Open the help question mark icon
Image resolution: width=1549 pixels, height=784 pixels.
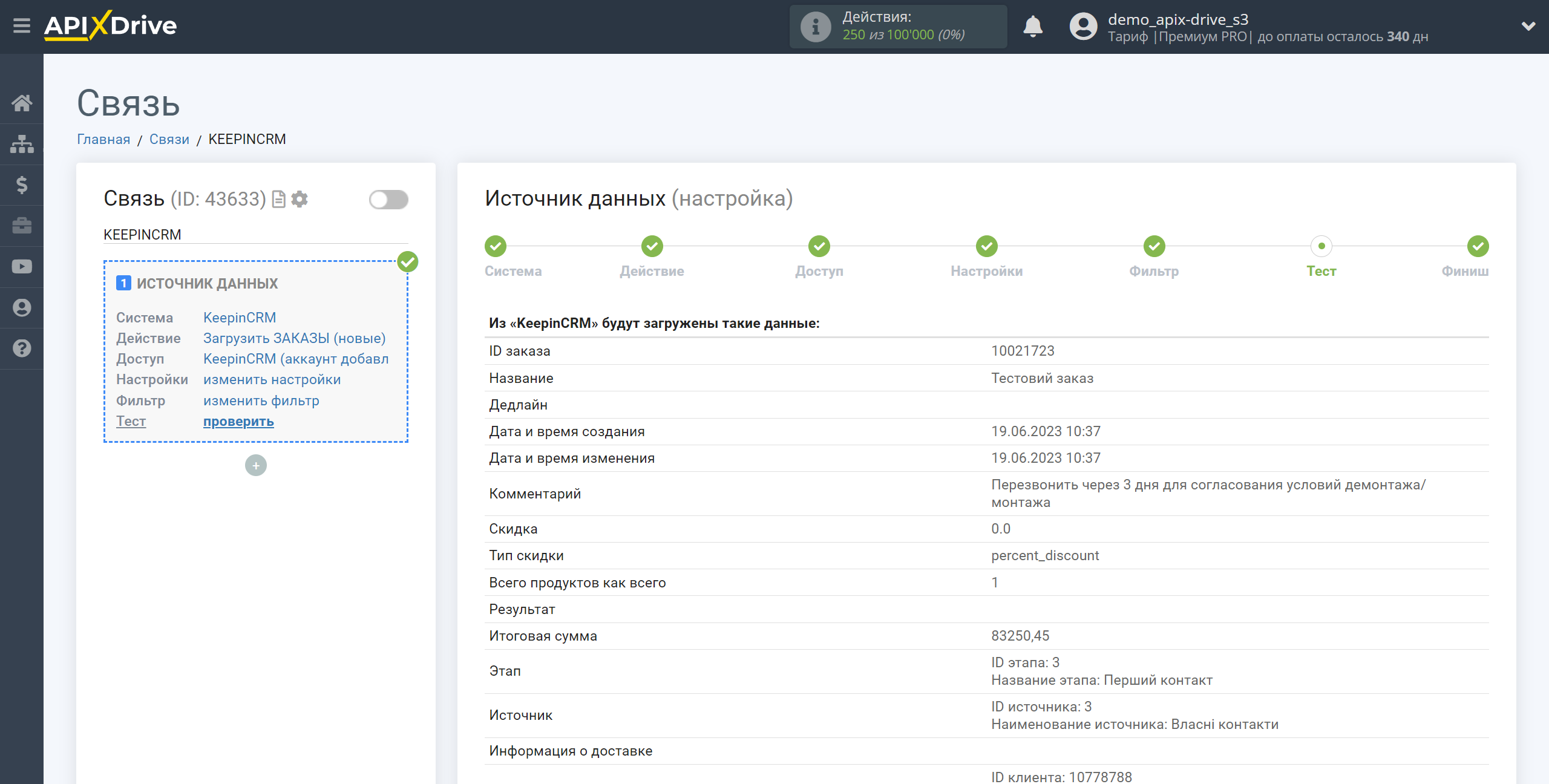(x=22, y=348)
